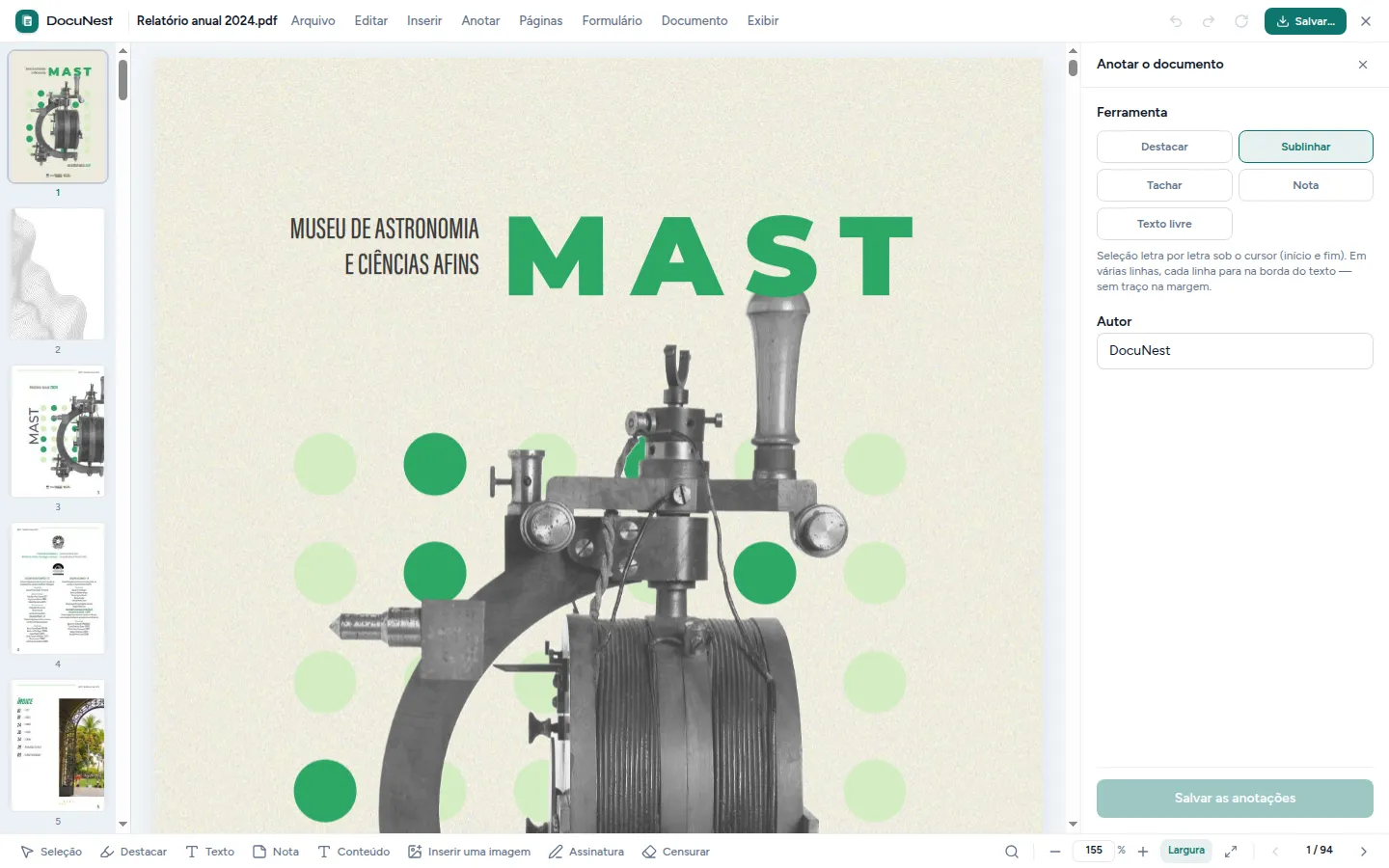Select the Nota tool in bottom toolbar
The height and width of the screenshot is (868, 1389).
276,852
